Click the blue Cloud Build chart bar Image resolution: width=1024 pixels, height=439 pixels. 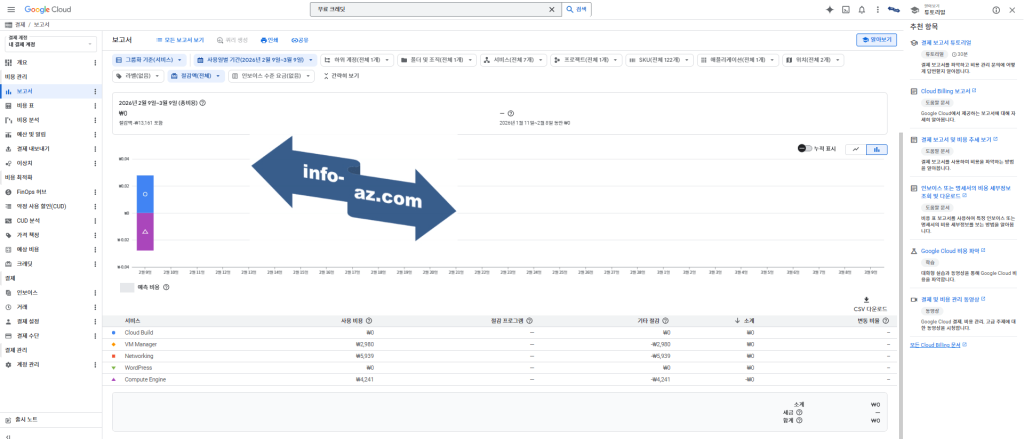point(145,194)
